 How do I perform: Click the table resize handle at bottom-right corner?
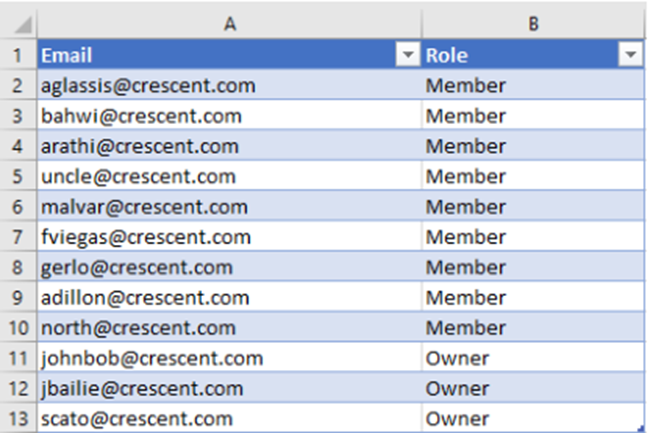point(640,428)
